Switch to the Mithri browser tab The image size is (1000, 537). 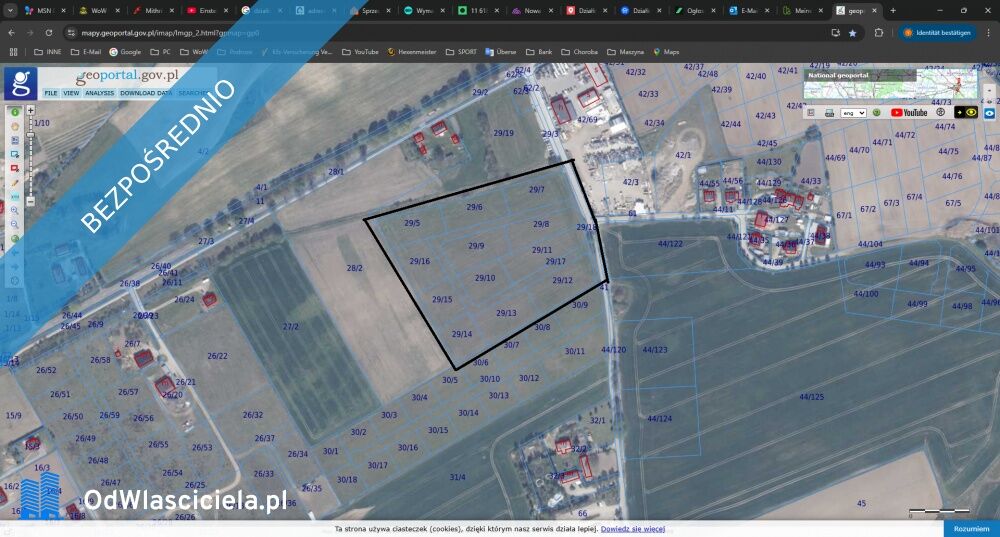point(154,10)
